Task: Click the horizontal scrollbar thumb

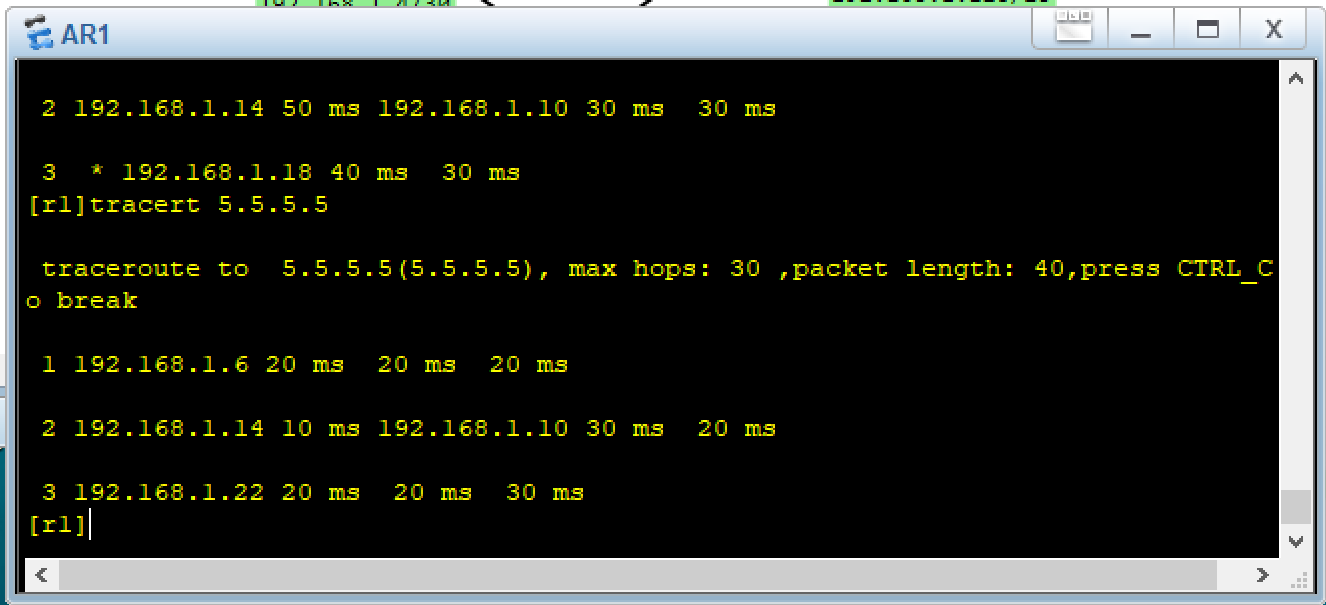Action: 637,575
